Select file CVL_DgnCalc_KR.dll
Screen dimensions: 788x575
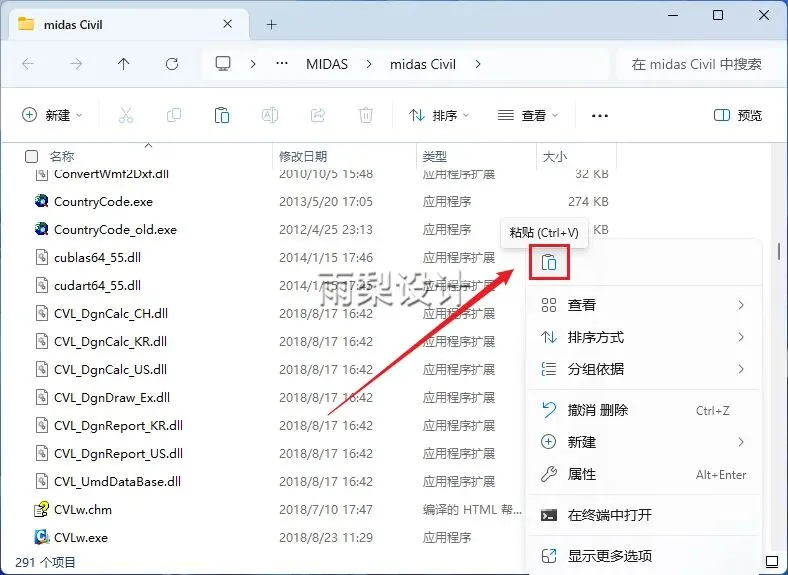[x=111, y=342]
